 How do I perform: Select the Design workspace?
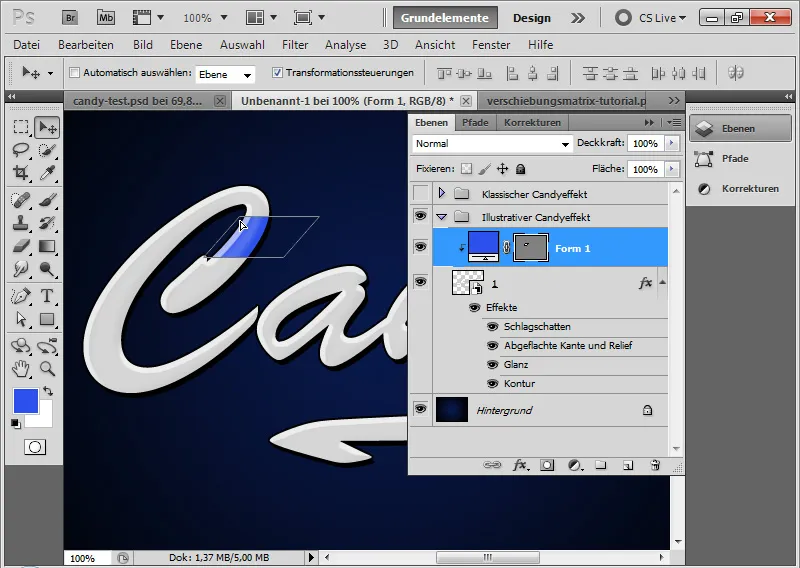(532, 18)
